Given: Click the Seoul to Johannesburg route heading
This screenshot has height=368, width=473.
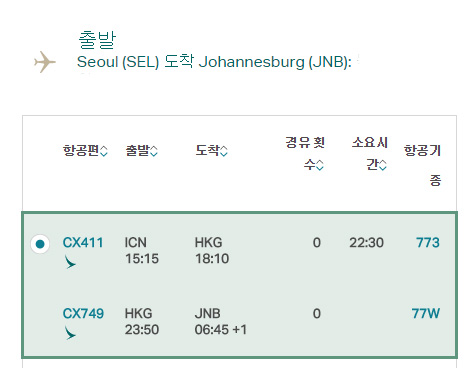Looking at the screenshot, I should coord(214,62).
